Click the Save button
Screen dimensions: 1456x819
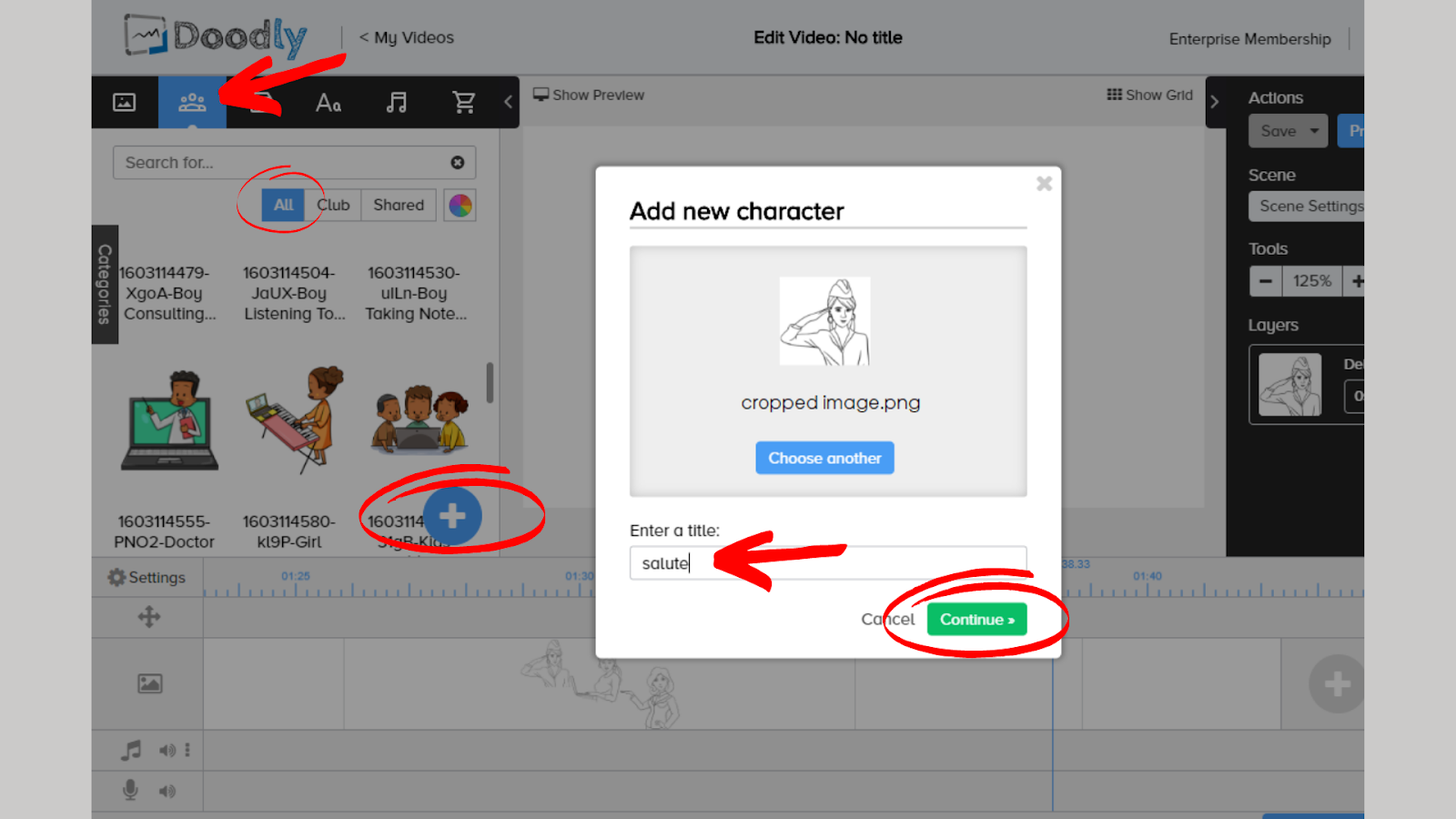tap(1278, 131)
